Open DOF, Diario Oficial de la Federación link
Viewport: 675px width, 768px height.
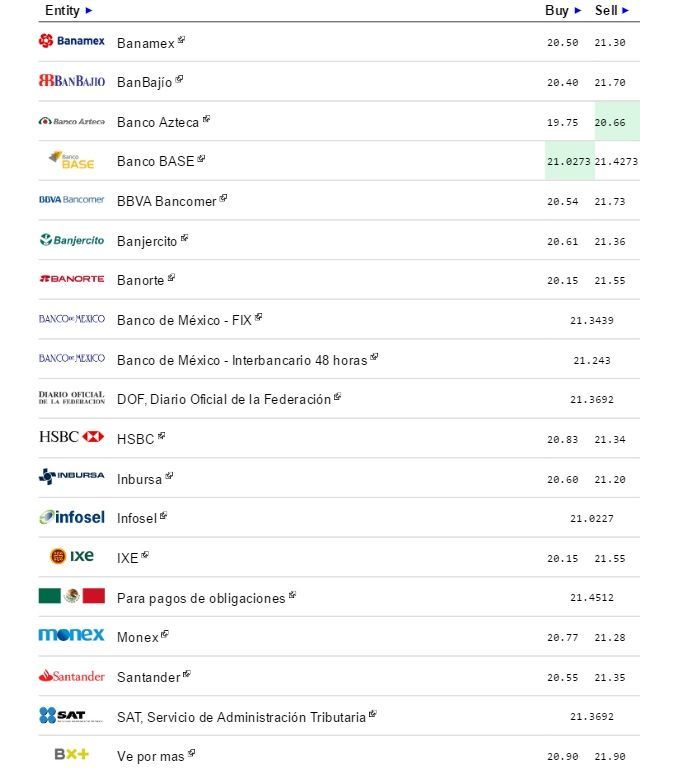coord(223,399)
